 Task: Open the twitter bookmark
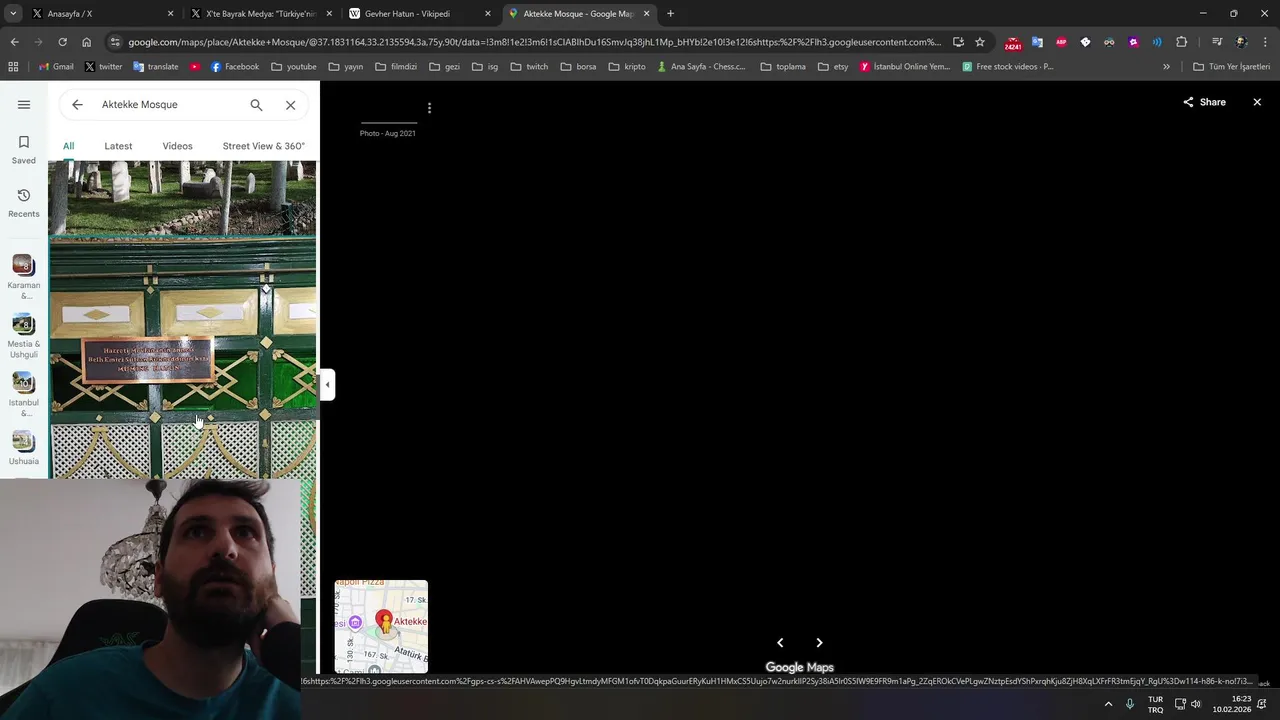tap(103, 67)
